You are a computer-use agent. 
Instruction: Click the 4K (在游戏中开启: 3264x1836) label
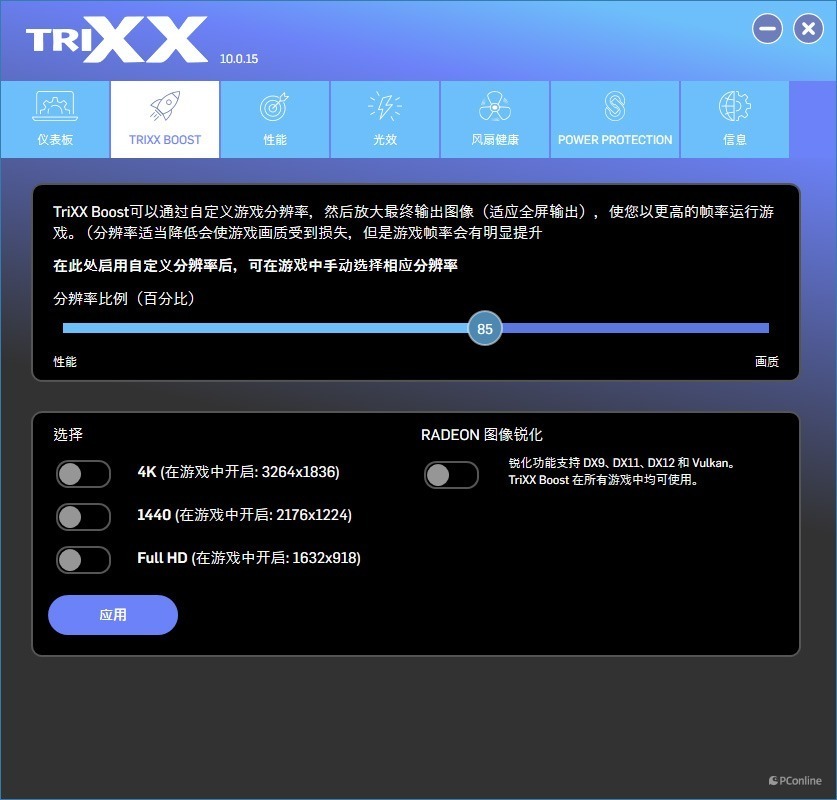[x=239, y=472]
